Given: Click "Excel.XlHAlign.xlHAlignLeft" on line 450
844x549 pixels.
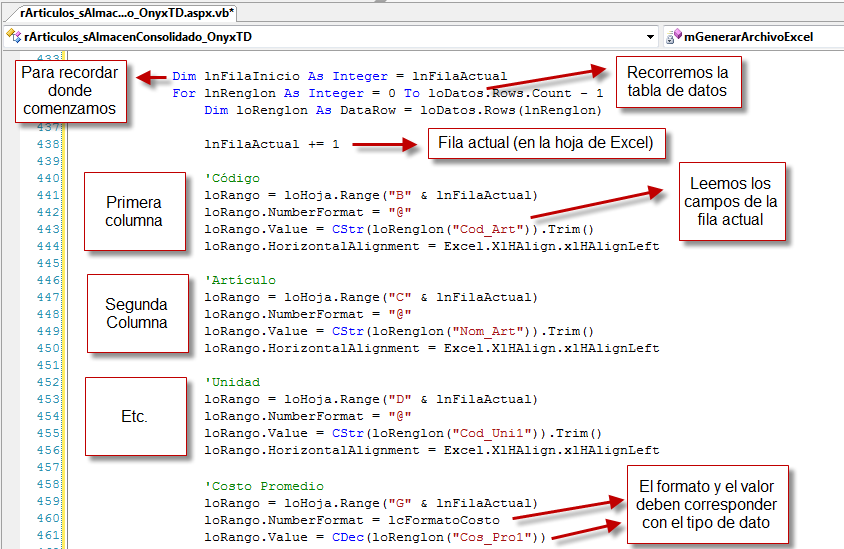Looking at the screenshot, I should pos(552,348).
